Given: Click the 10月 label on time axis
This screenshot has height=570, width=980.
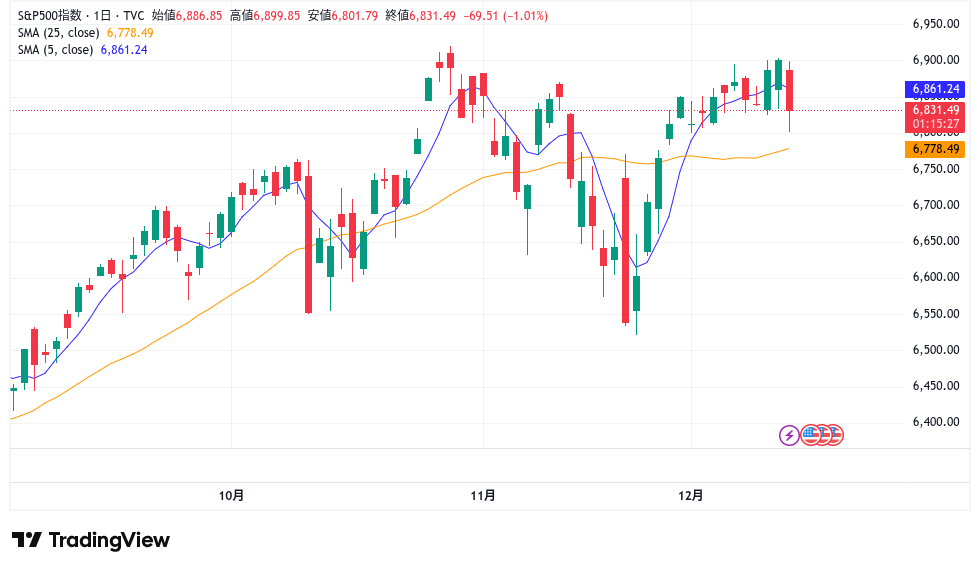Looking at the screenshot, I should [231, 495].
